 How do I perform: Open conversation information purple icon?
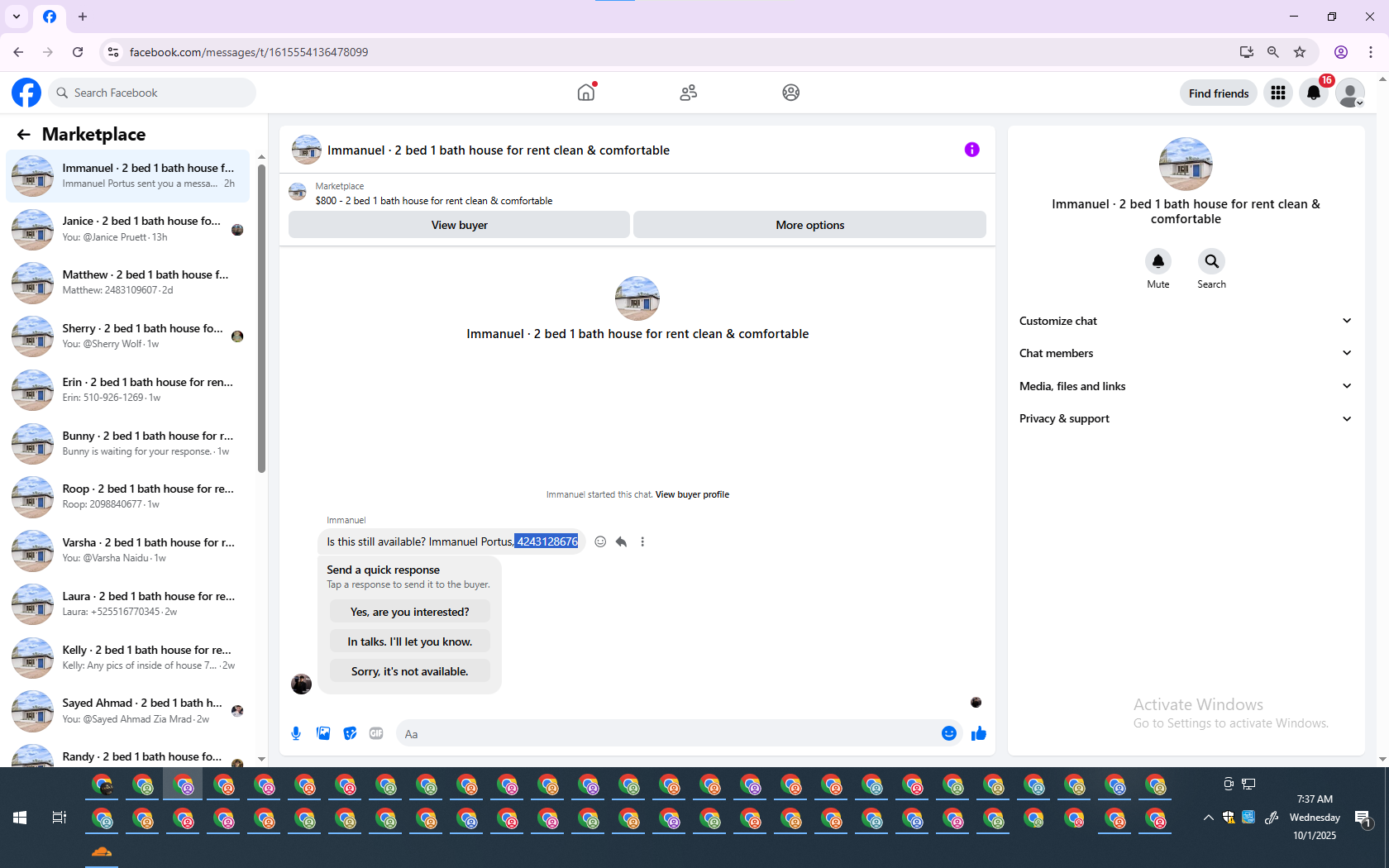972,150
